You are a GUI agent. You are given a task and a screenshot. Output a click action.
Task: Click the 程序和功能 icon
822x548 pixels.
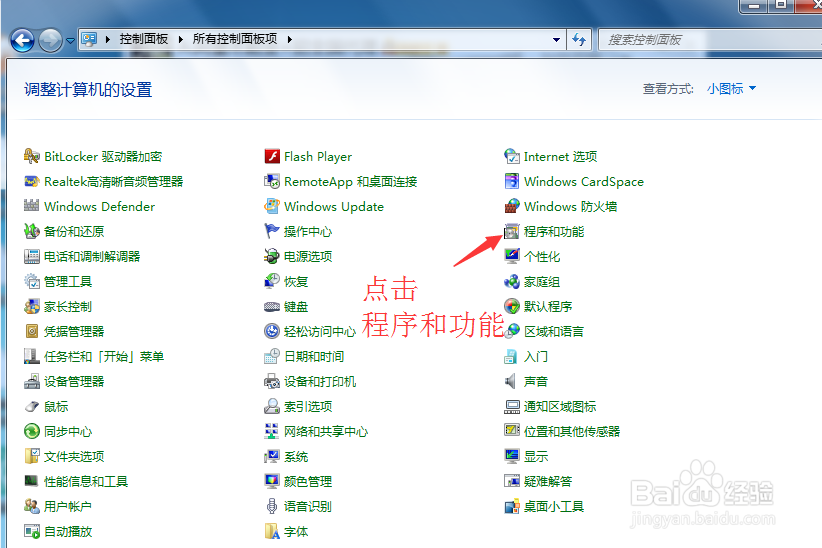coord(512,231)
